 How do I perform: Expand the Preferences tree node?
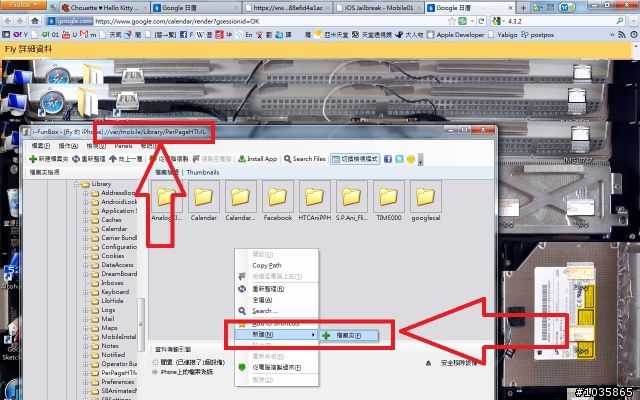(86, 382)
